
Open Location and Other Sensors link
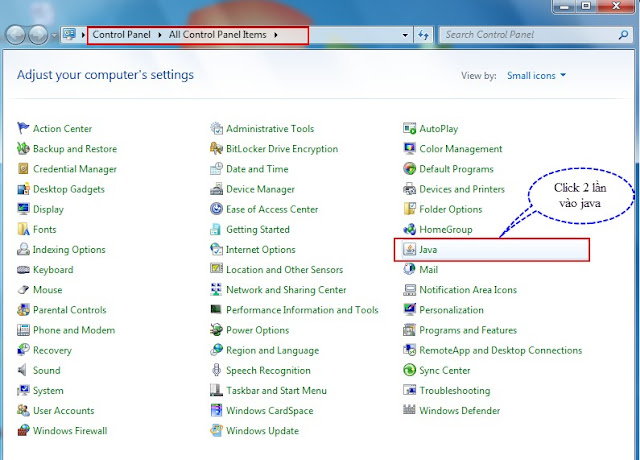click(x=284, y=270)
